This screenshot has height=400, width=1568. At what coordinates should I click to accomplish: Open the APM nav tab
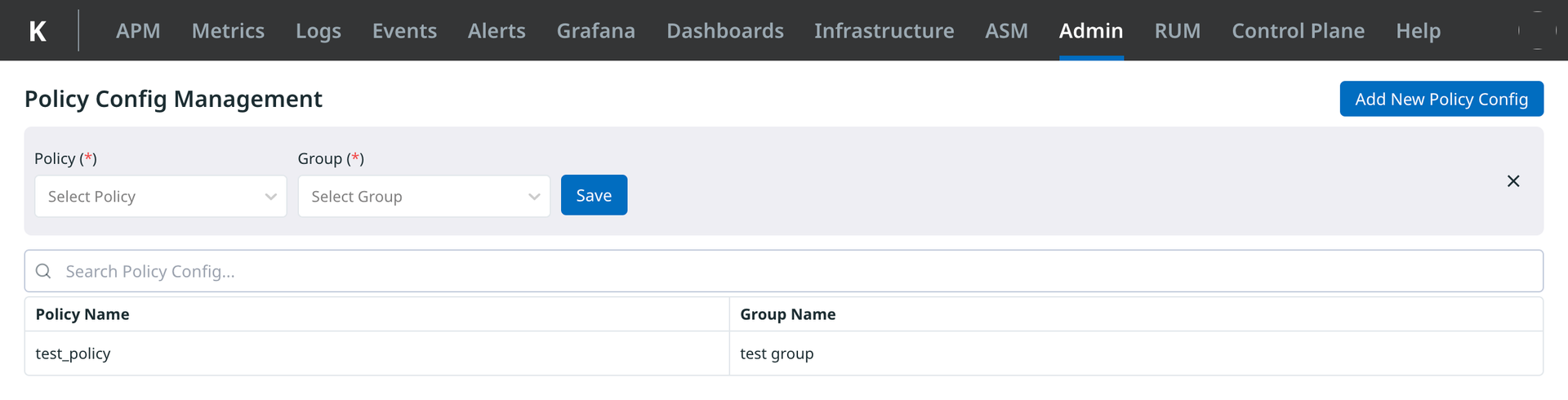(x=138, y=31)
